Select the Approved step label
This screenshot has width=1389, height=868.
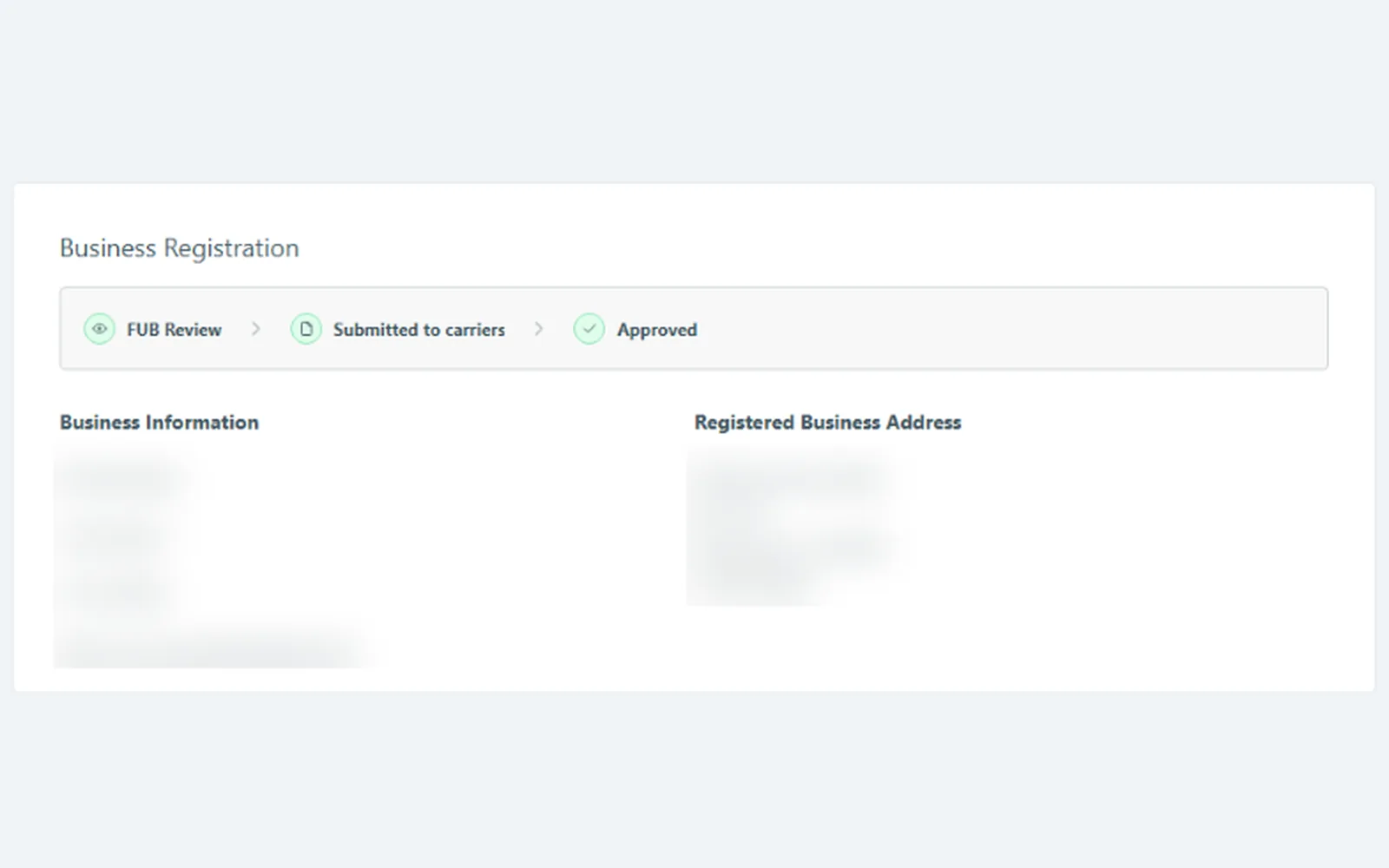(x=657, y=330)
